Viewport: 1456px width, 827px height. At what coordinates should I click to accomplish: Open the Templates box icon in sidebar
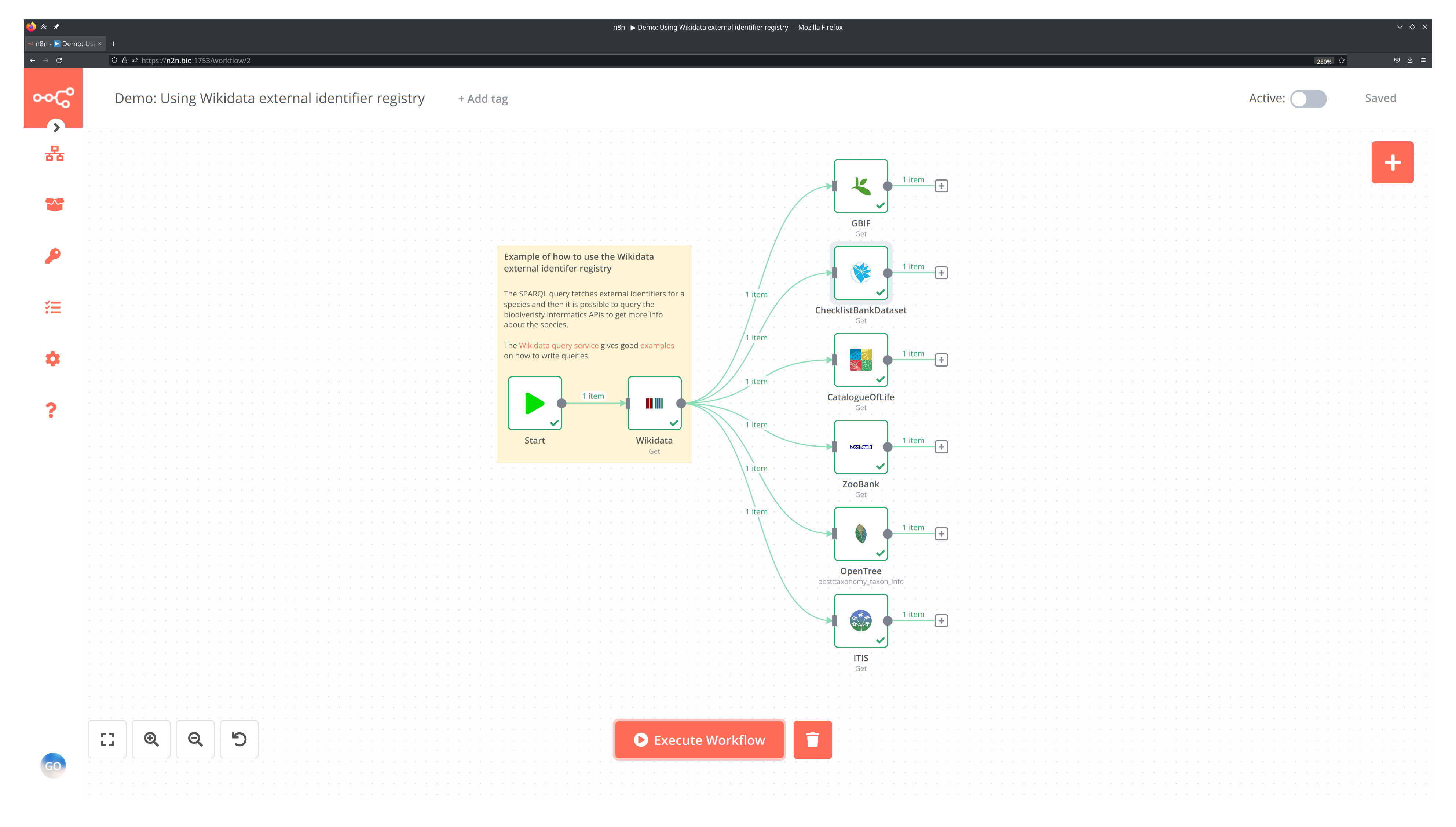pos(55,204)
